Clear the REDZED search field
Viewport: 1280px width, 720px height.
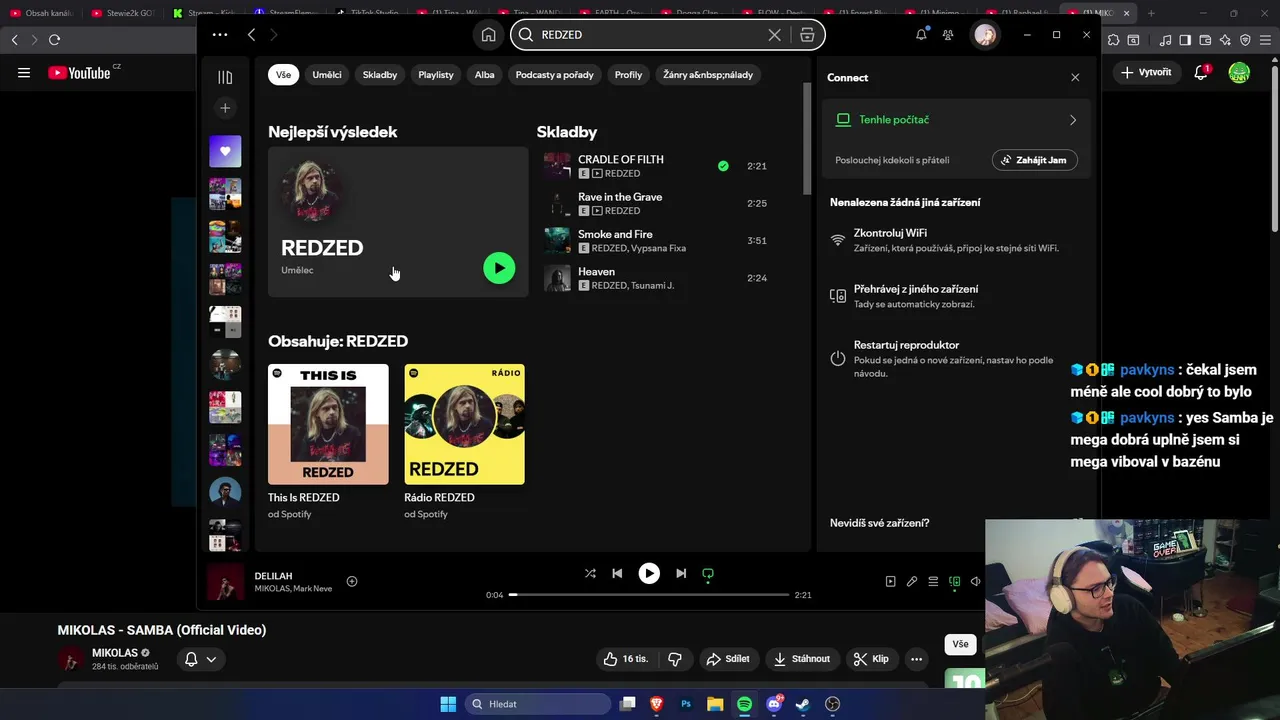[774, 35]
